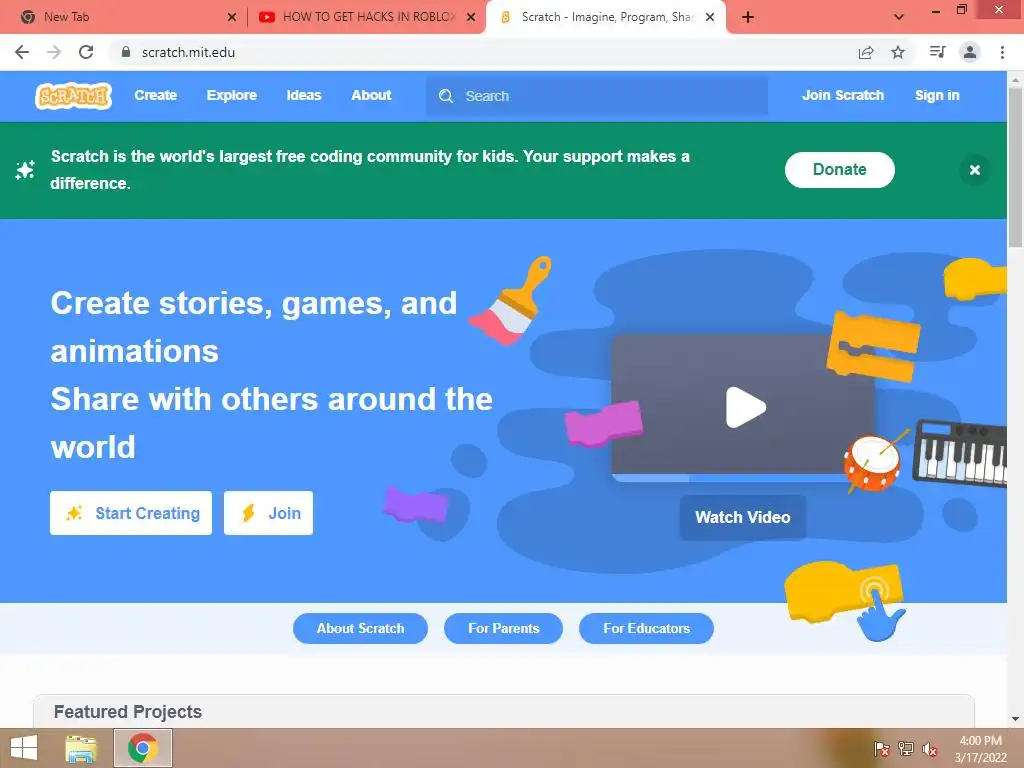The width and height of the screenshot is (1024, 768).
Task: Open the tab search dropdown chevron
Action: [x=899, y=18]
